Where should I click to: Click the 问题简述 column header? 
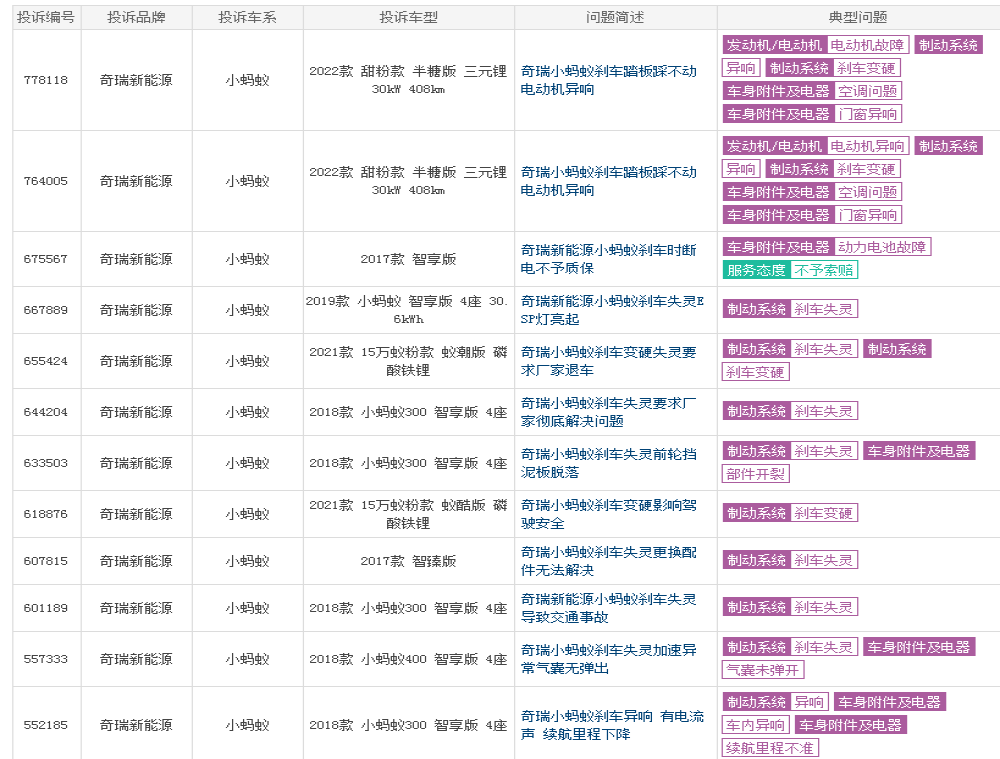615,17
